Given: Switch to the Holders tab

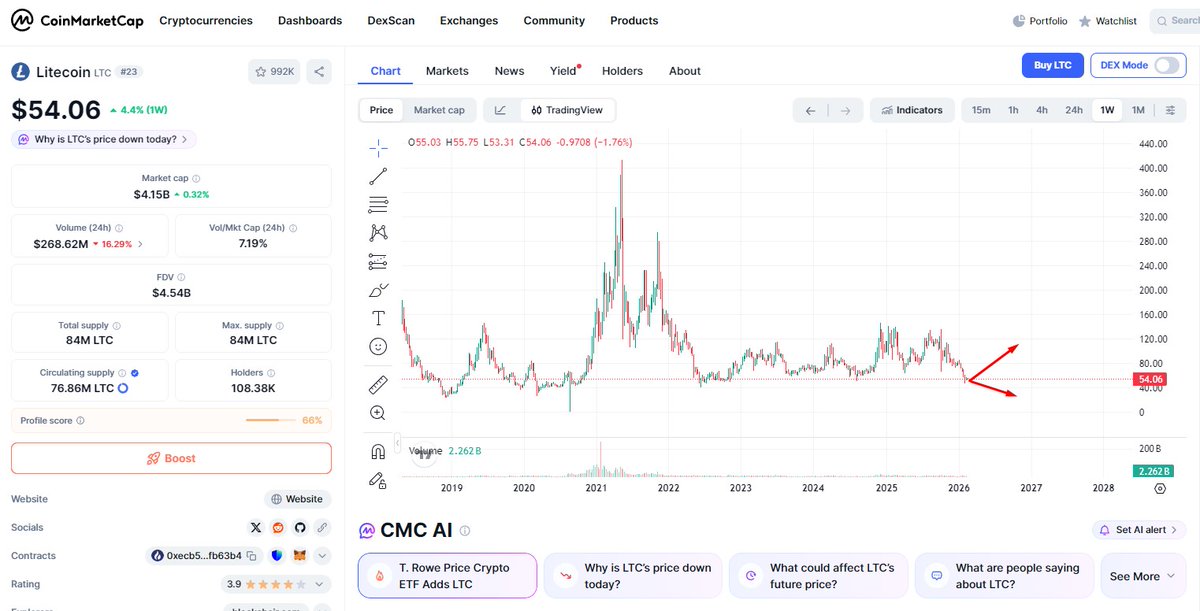Looking at the screenshot, I should [x=622, y=71].
